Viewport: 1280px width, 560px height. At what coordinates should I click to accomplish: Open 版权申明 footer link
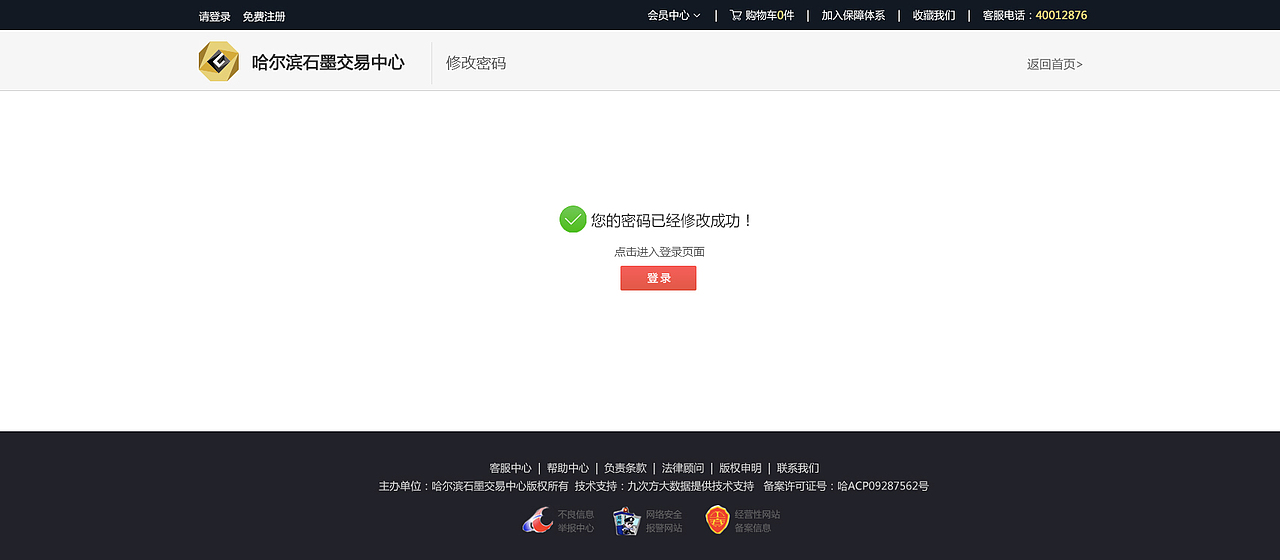740,468
